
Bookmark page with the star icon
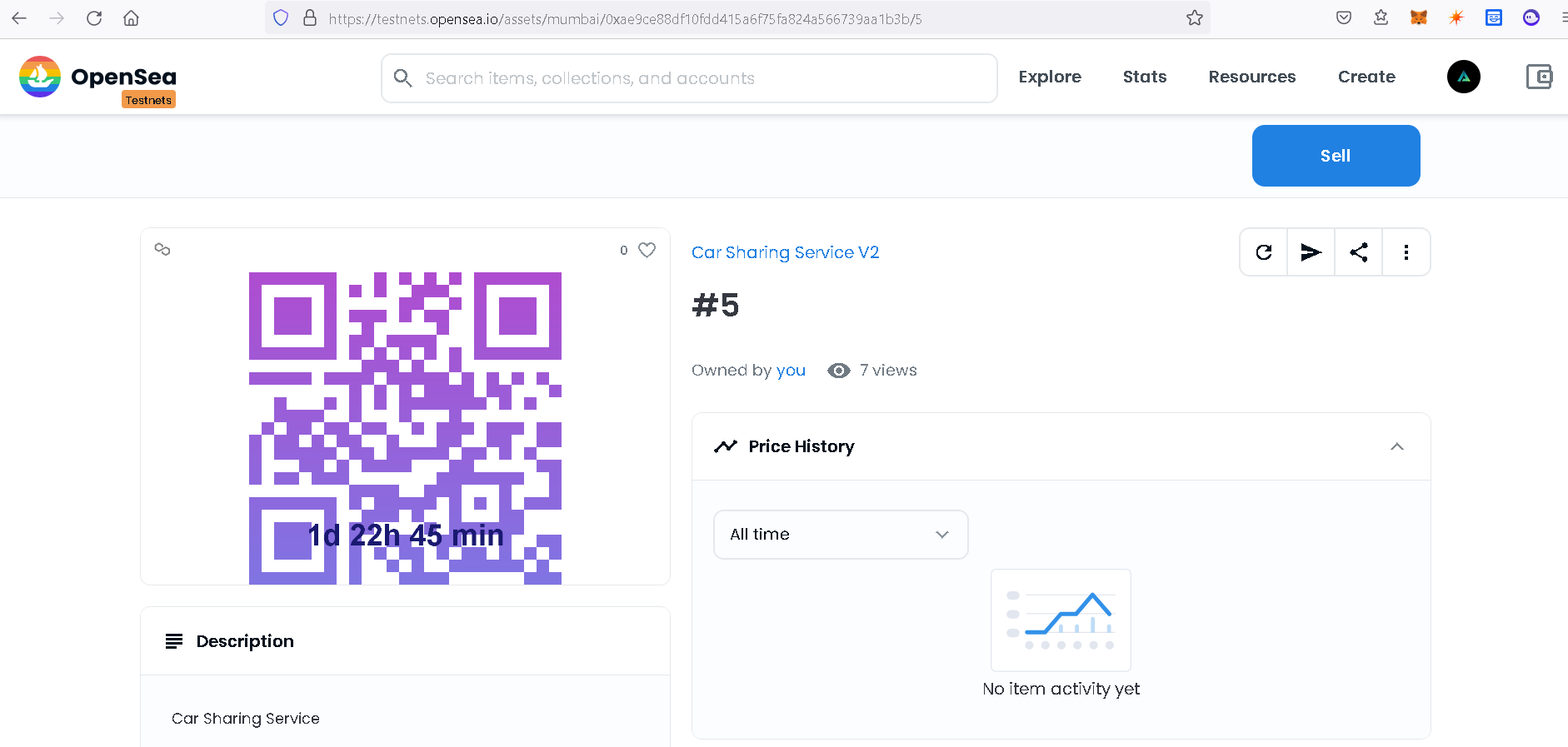point(1195,17)
